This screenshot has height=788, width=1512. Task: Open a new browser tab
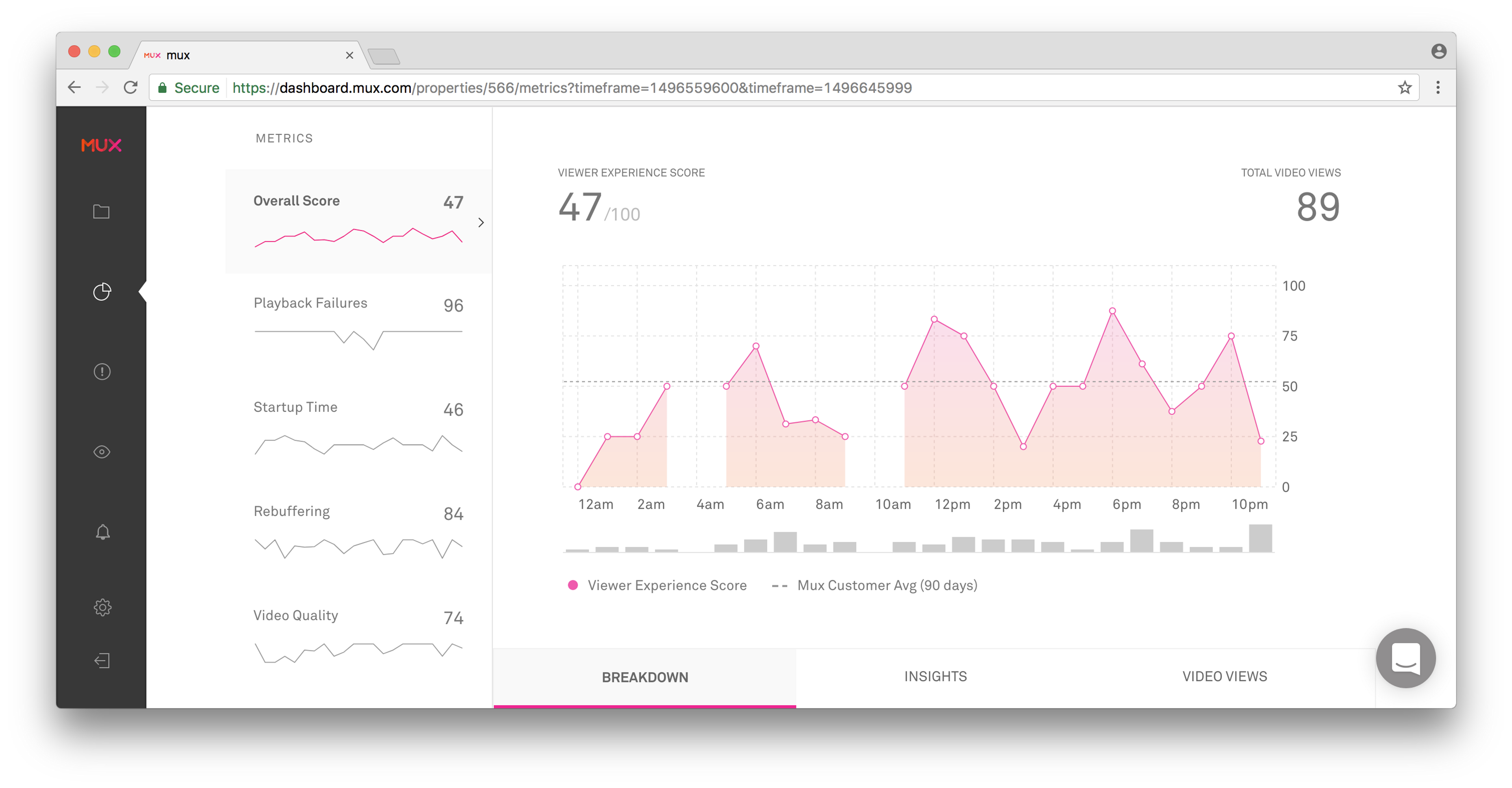click(384, 56)
